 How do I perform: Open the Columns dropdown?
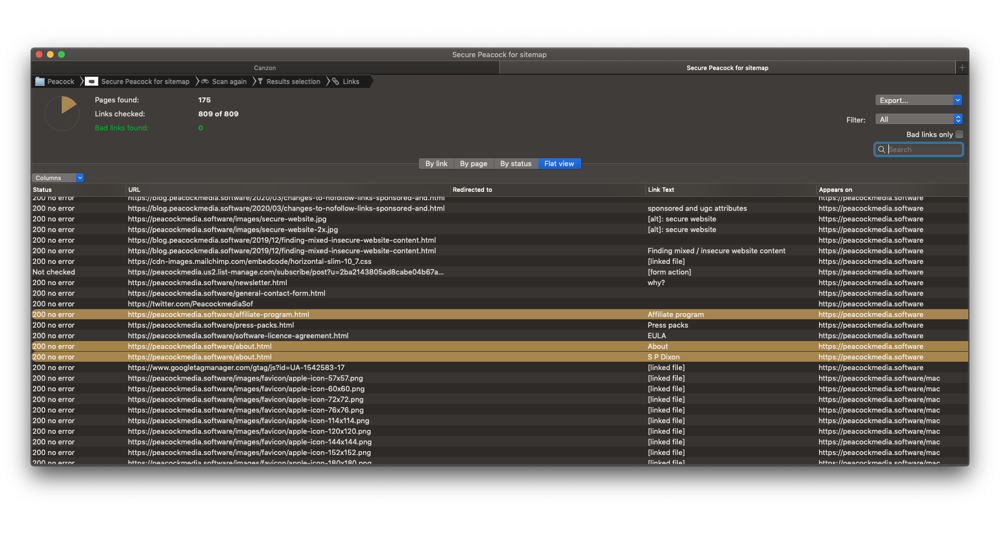(x=58, y=178)
